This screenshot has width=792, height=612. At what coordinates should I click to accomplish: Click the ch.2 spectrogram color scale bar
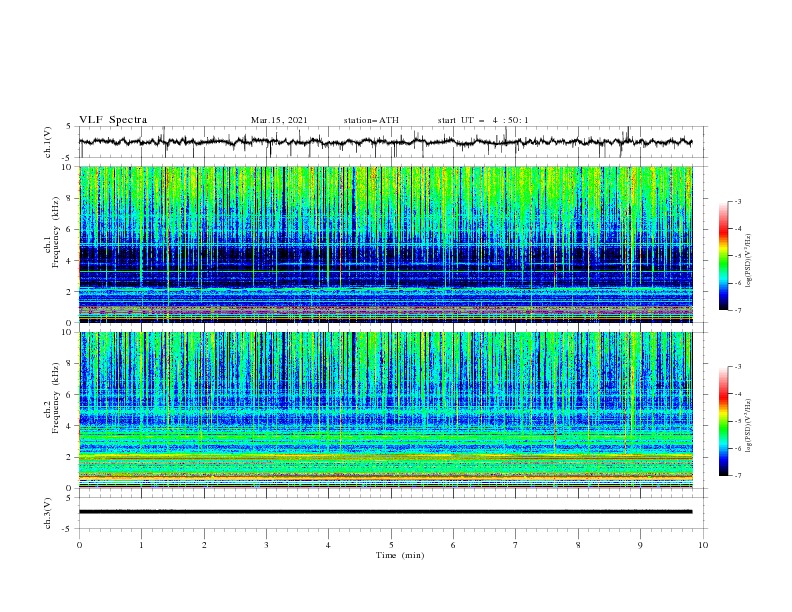(x=724, y=421)
